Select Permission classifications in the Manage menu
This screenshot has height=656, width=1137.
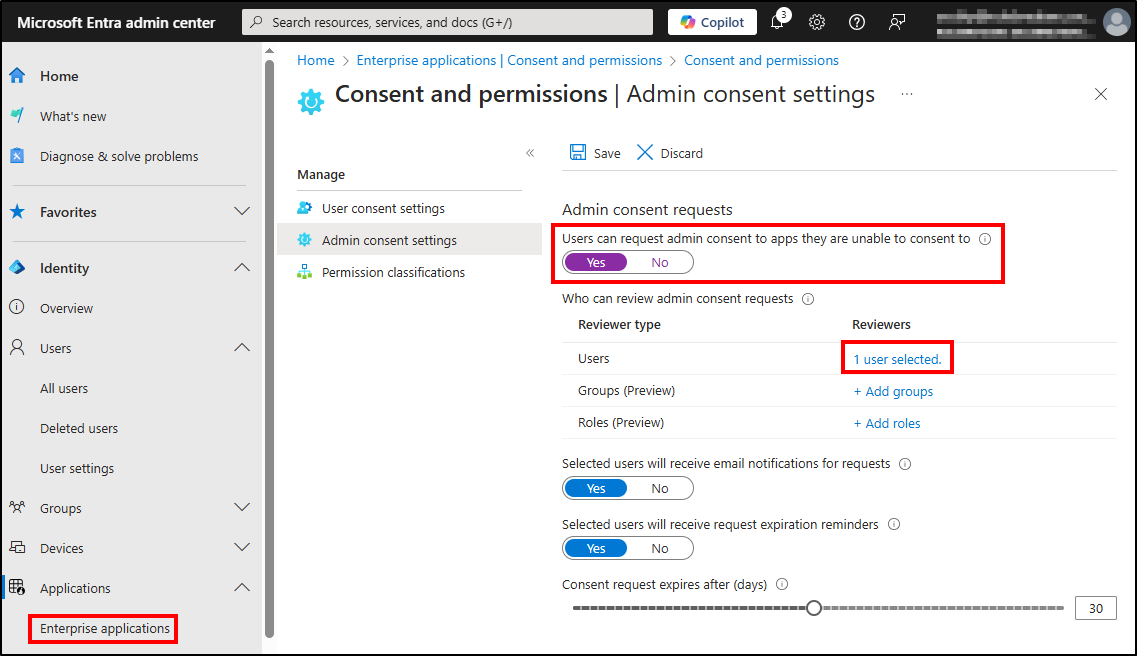click(x=392, y=271)
